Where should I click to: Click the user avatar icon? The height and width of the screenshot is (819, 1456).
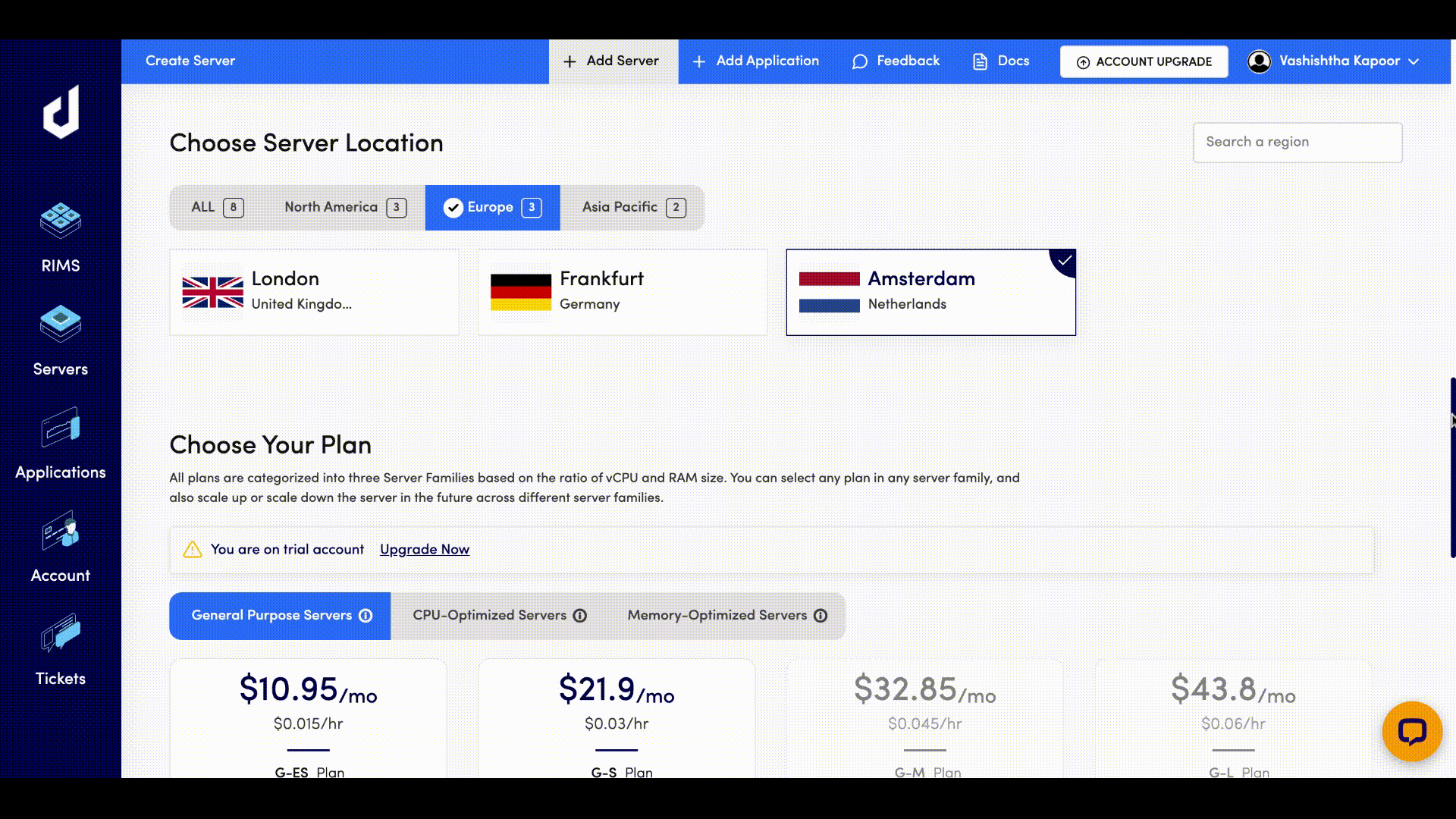pyautogui.click(x=1259, y=61)
